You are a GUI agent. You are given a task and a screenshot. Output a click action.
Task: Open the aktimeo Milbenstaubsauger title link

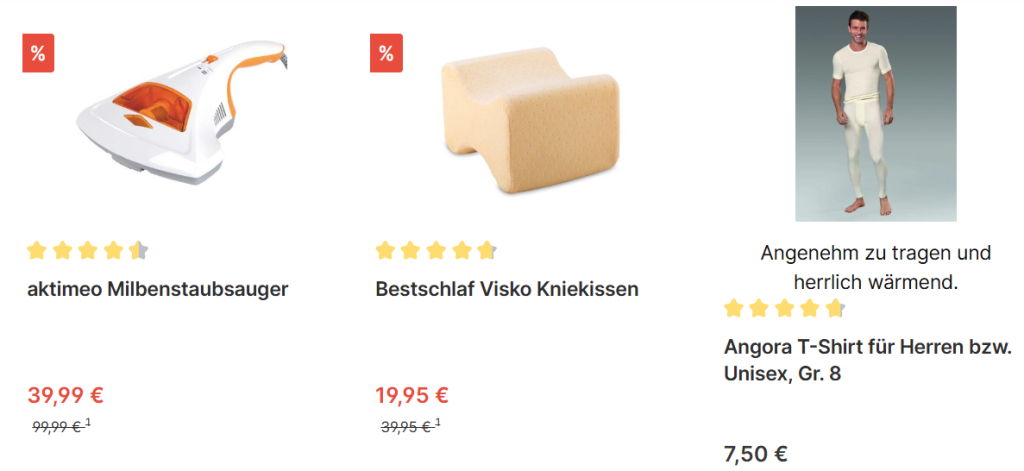click(158, 290)
